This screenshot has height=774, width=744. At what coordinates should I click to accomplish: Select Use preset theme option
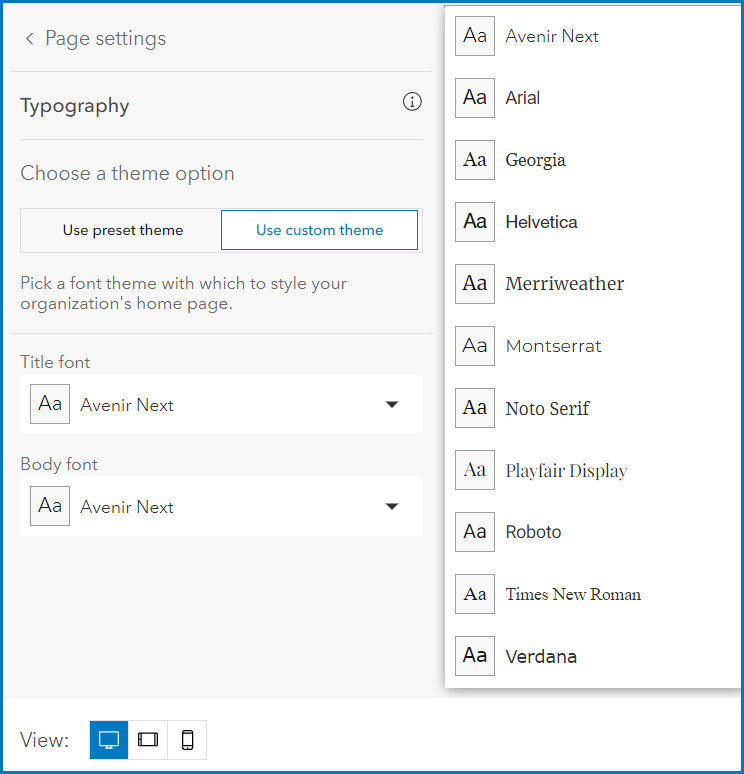tap(122, 230)
